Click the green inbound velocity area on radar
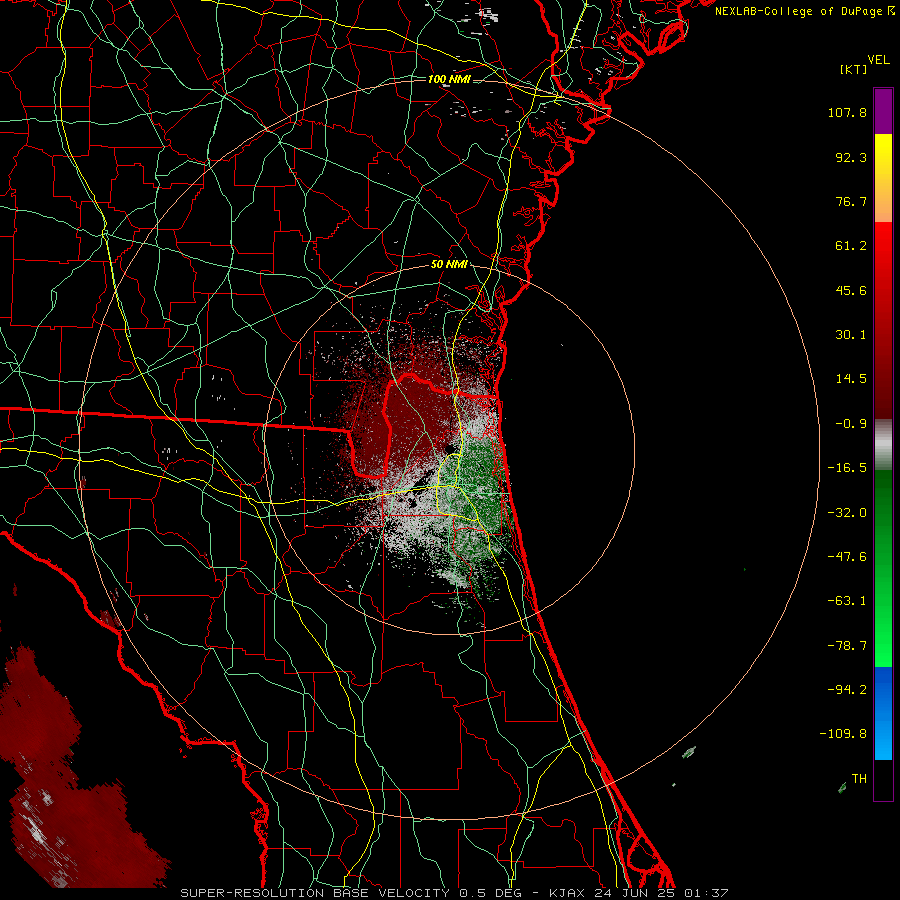 click(481, 494)
